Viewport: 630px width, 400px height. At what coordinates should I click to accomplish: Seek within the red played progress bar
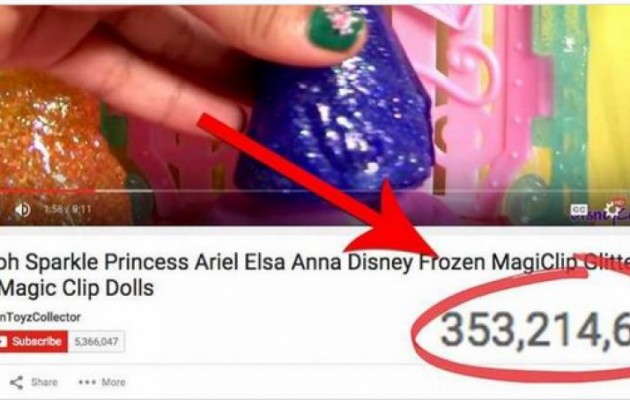click(x=47, y=192)
